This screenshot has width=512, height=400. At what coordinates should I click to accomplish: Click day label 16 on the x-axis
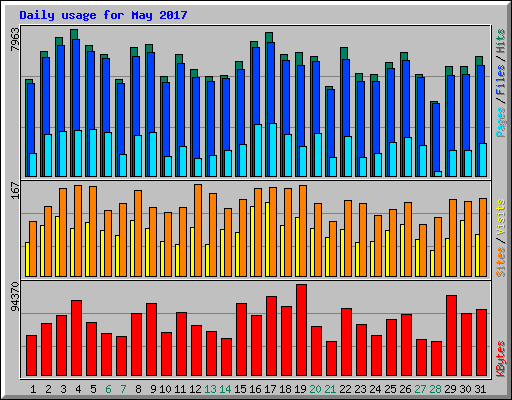[x=255, y=389]
